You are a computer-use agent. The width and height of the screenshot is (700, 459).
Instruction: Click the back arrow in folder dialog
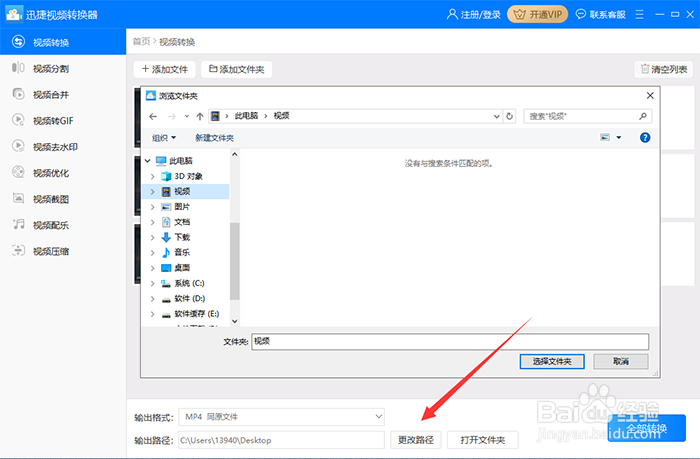(x=153, y=116)
